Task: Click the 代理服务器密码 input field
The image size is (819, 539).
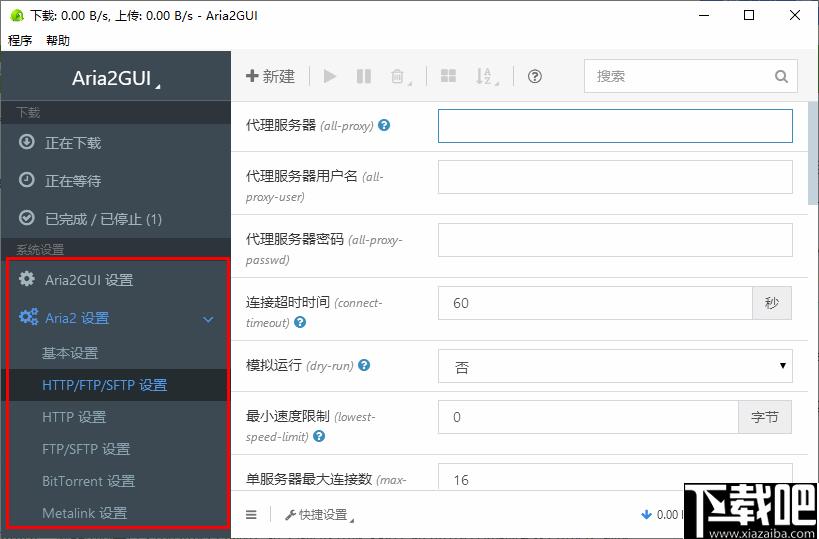Action: [615, 240]
